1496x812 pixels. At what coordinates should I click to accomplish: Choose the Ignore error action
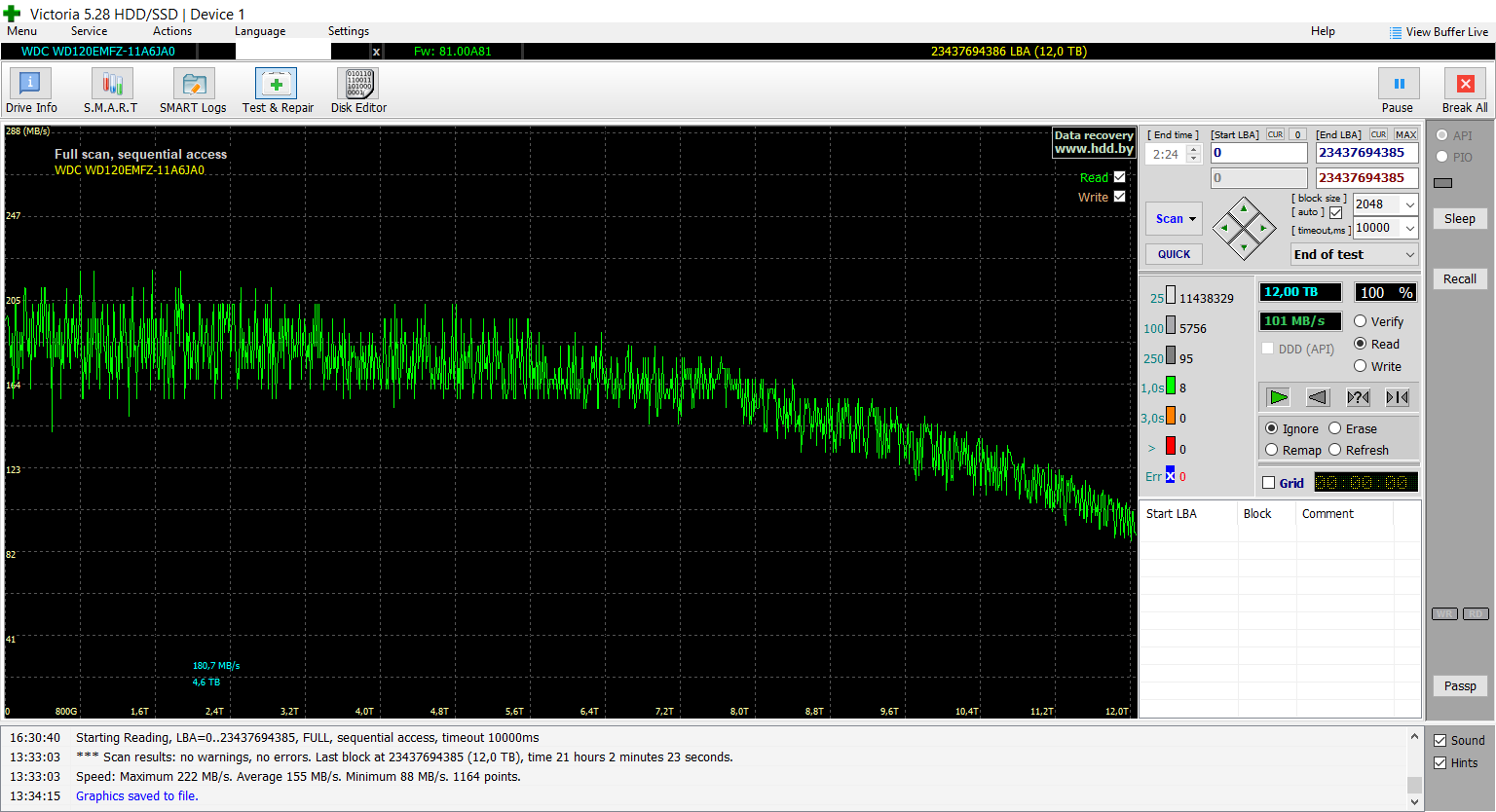1272,428
